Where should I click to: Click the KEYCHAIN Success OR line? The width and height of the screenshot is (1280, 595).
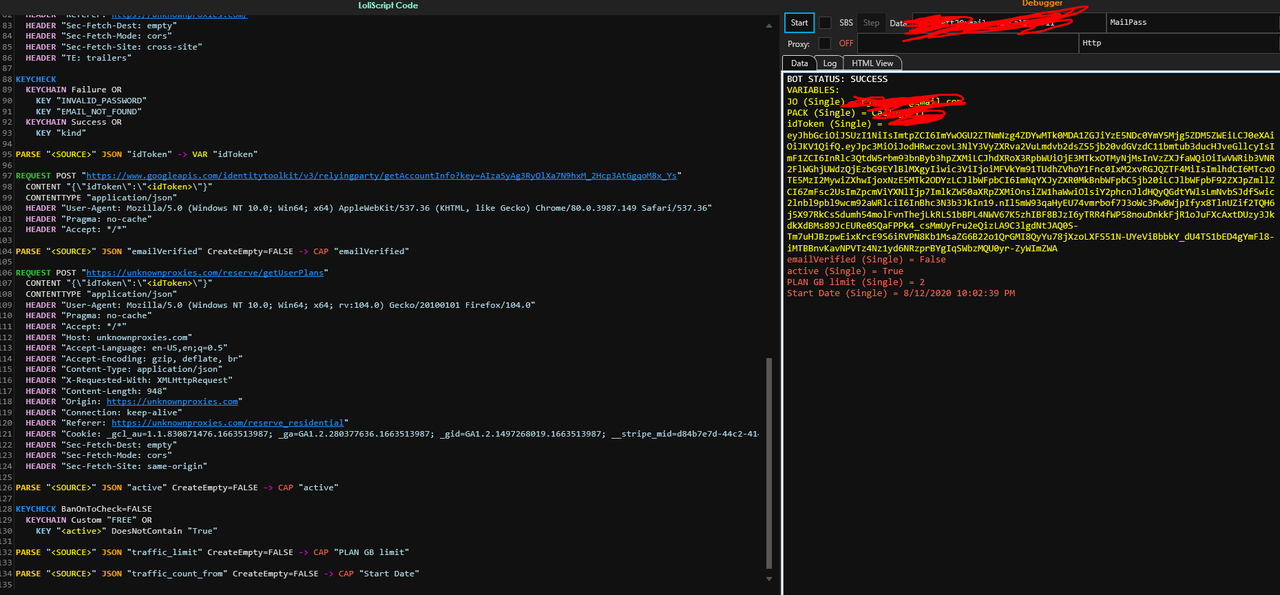[x=76, y=122]
